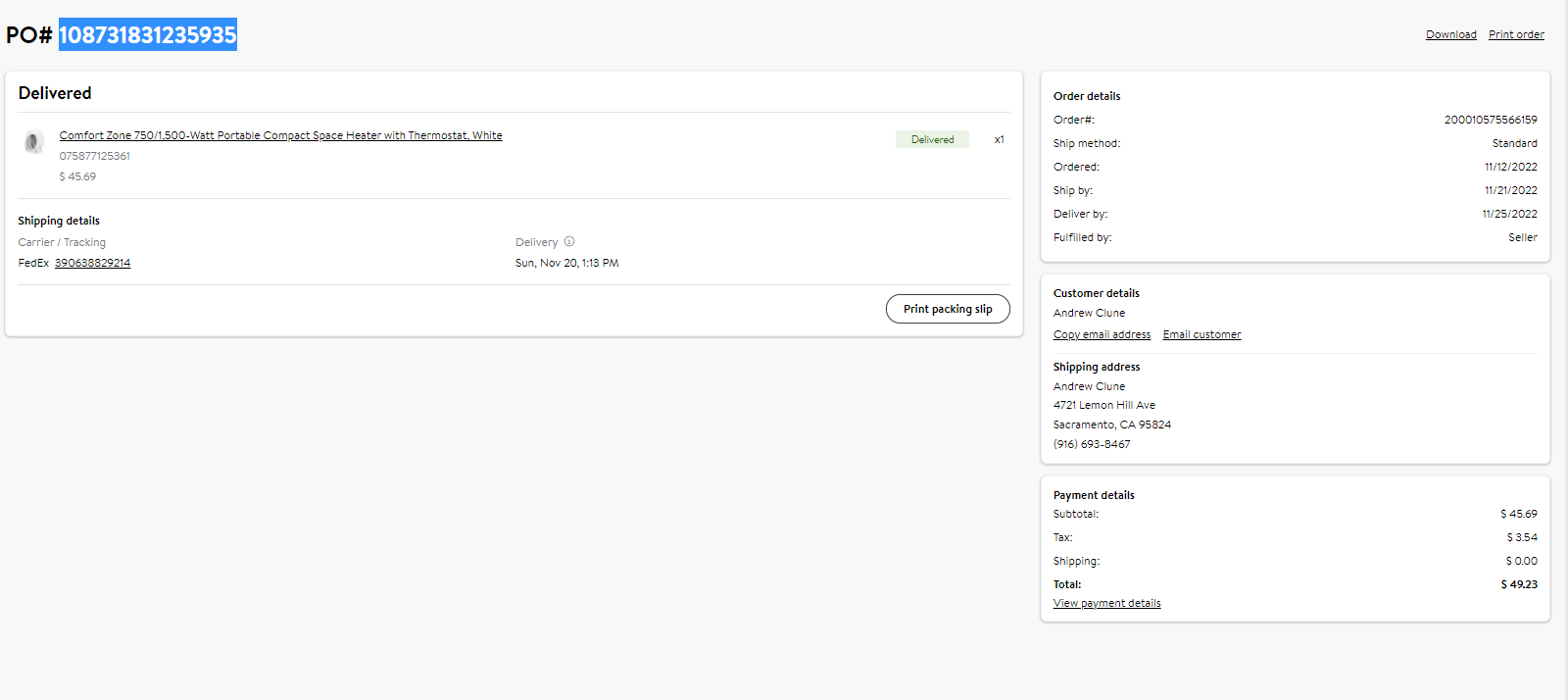
Task: Click the customer name Andrew Clune under Customer details
Action: (x=1089, y=313)
